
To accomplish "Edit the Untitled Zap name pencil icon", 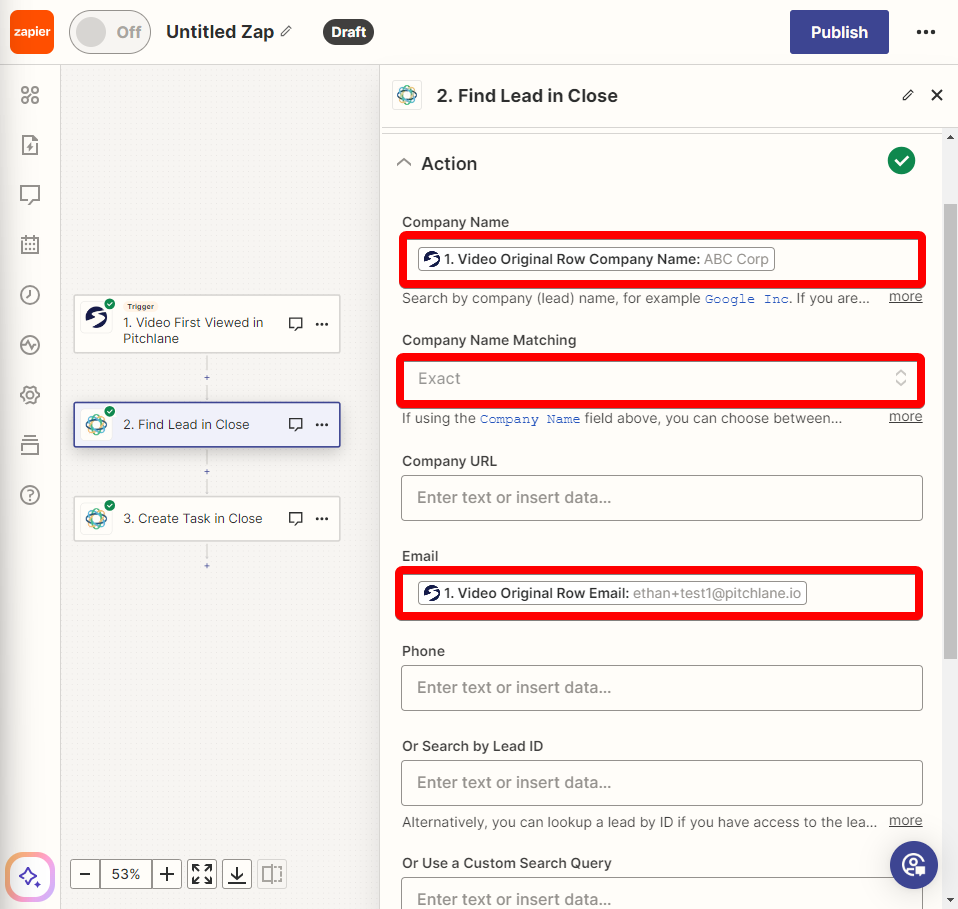I will click(x=286, y=31).
